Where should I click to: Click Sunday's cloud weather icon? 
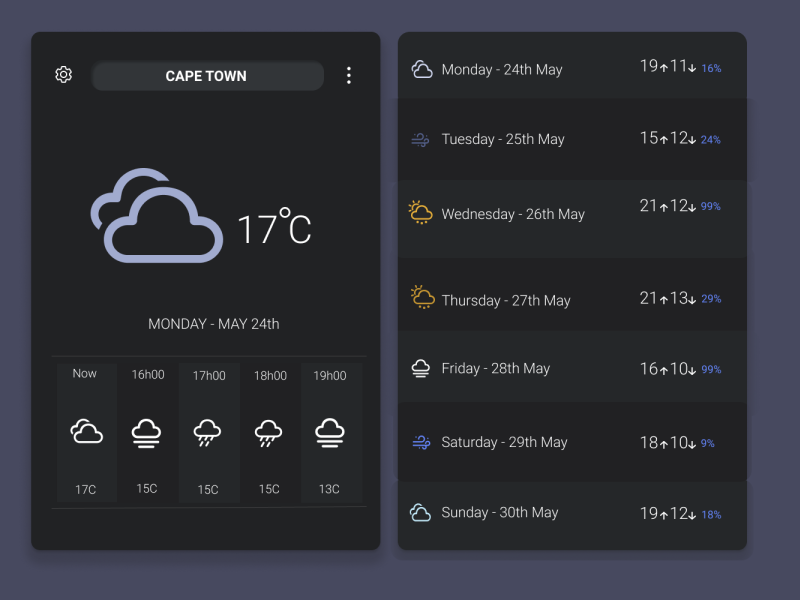click(x=421, y=512)
